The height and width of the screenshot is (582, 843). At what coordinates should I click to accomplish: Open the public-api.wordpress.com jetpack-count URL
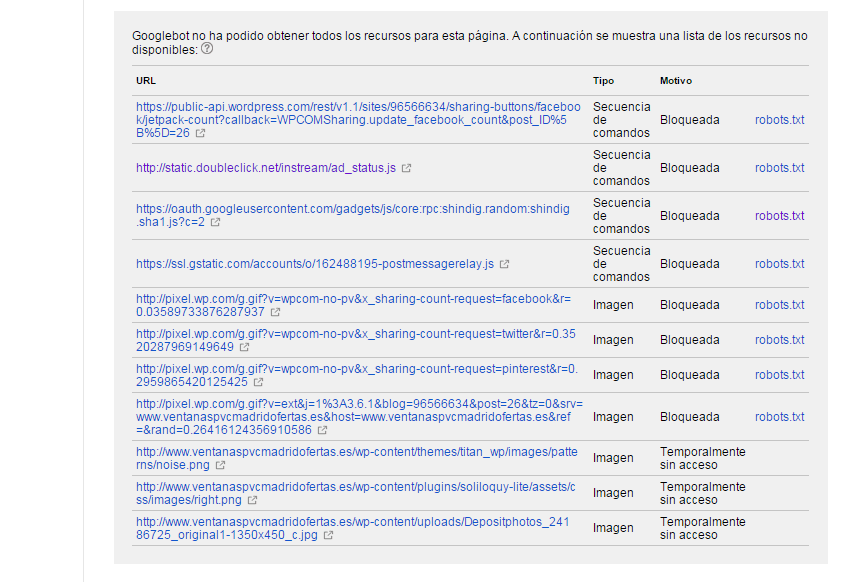[x=358, y=120]
